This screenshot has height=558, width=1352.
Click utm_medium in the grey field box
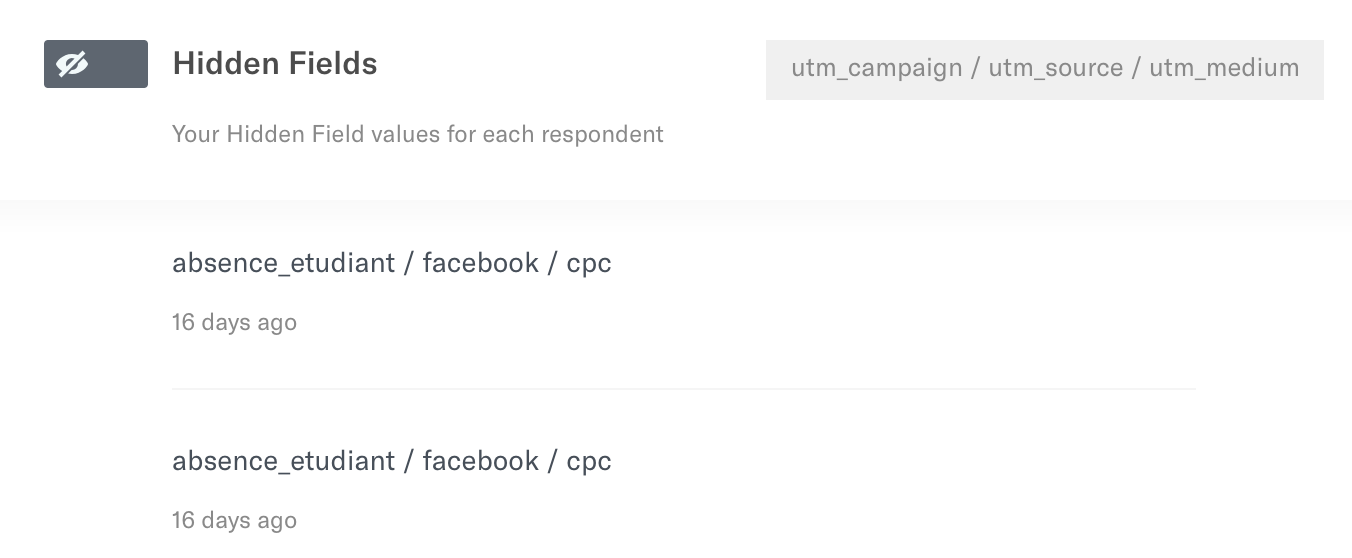pyautogui.click(x=1224, y=68)
